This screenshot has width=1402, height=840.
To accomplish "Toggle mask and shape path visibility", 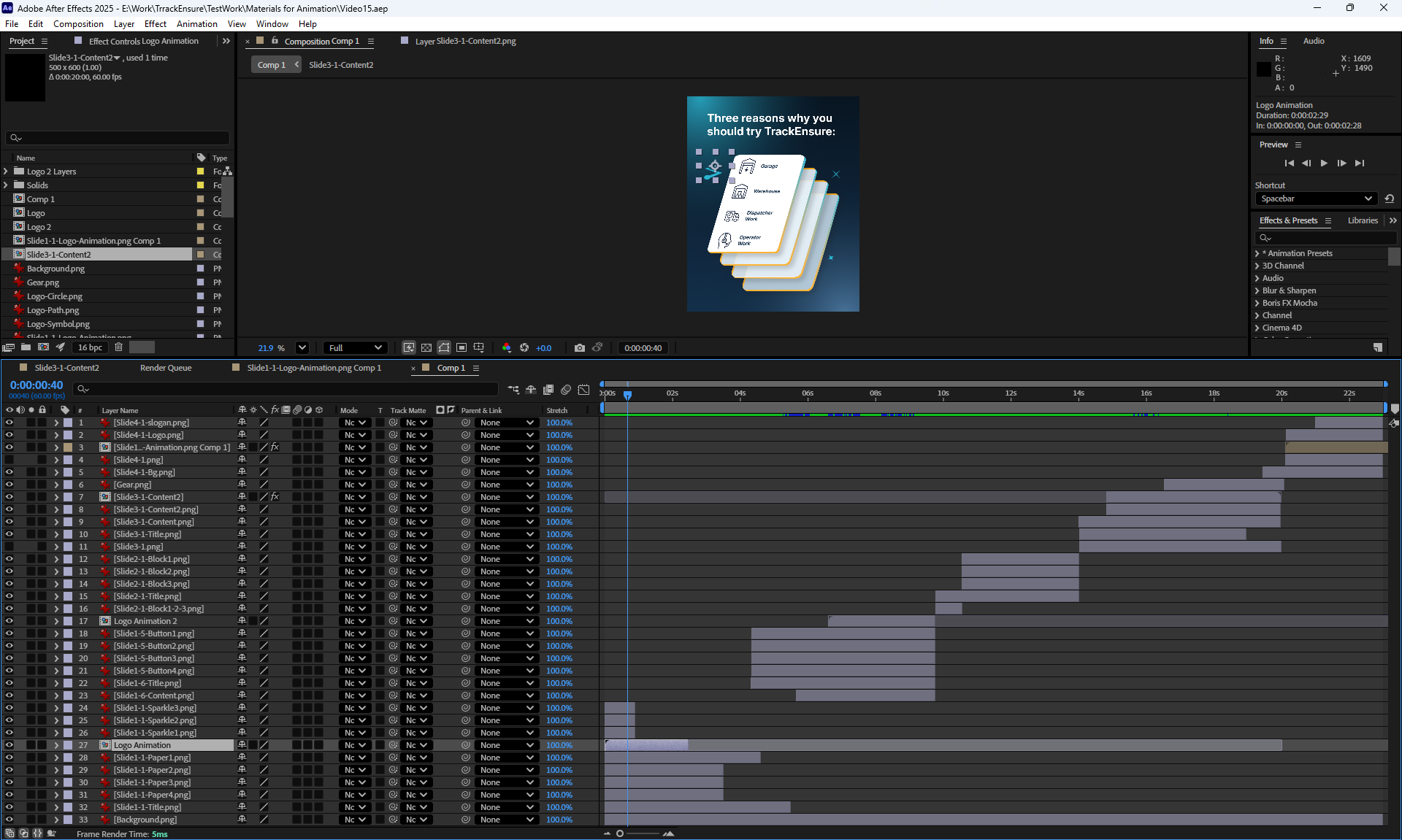I will (444, 348).
